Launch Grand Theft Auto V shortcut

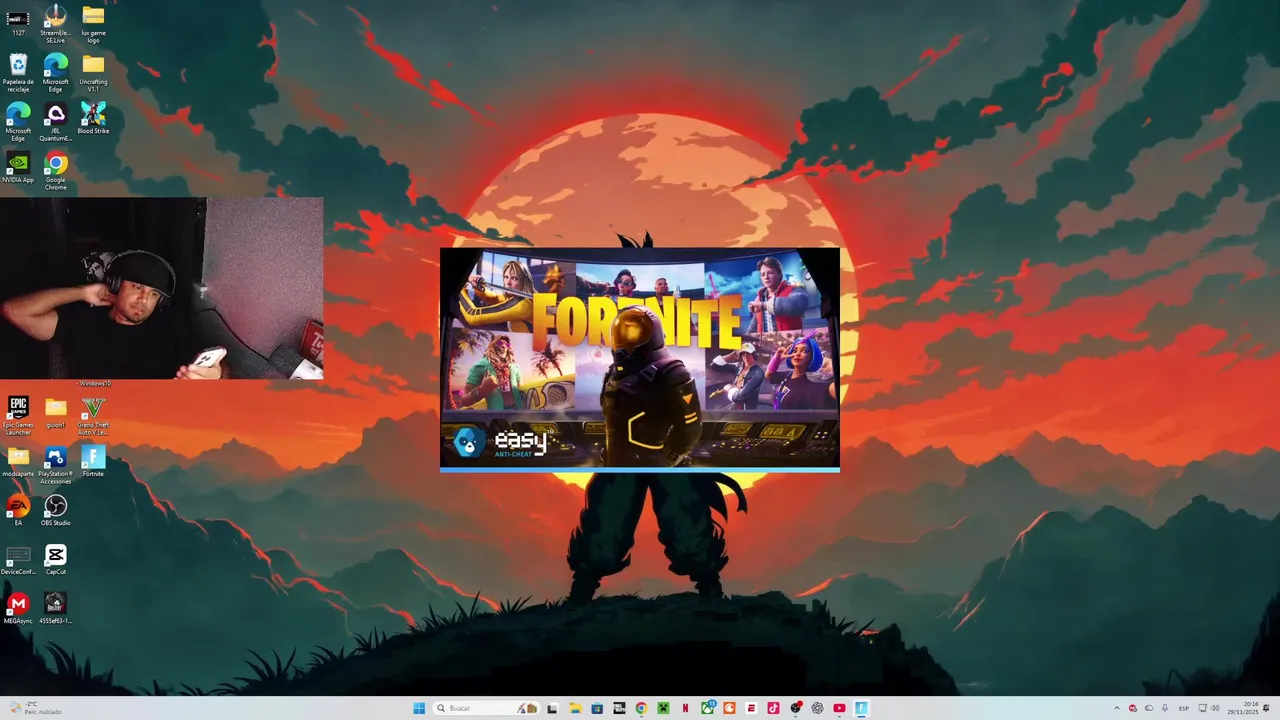93,414
